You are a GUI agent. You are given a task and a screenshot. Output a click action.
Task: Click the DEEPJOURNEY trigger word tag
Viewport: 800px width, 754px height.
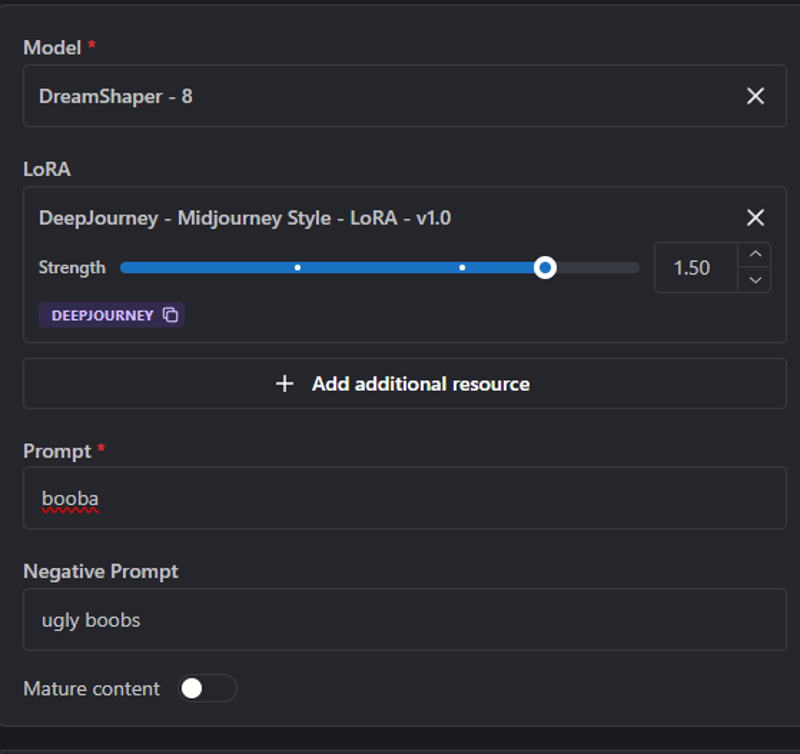pos(102,315)
